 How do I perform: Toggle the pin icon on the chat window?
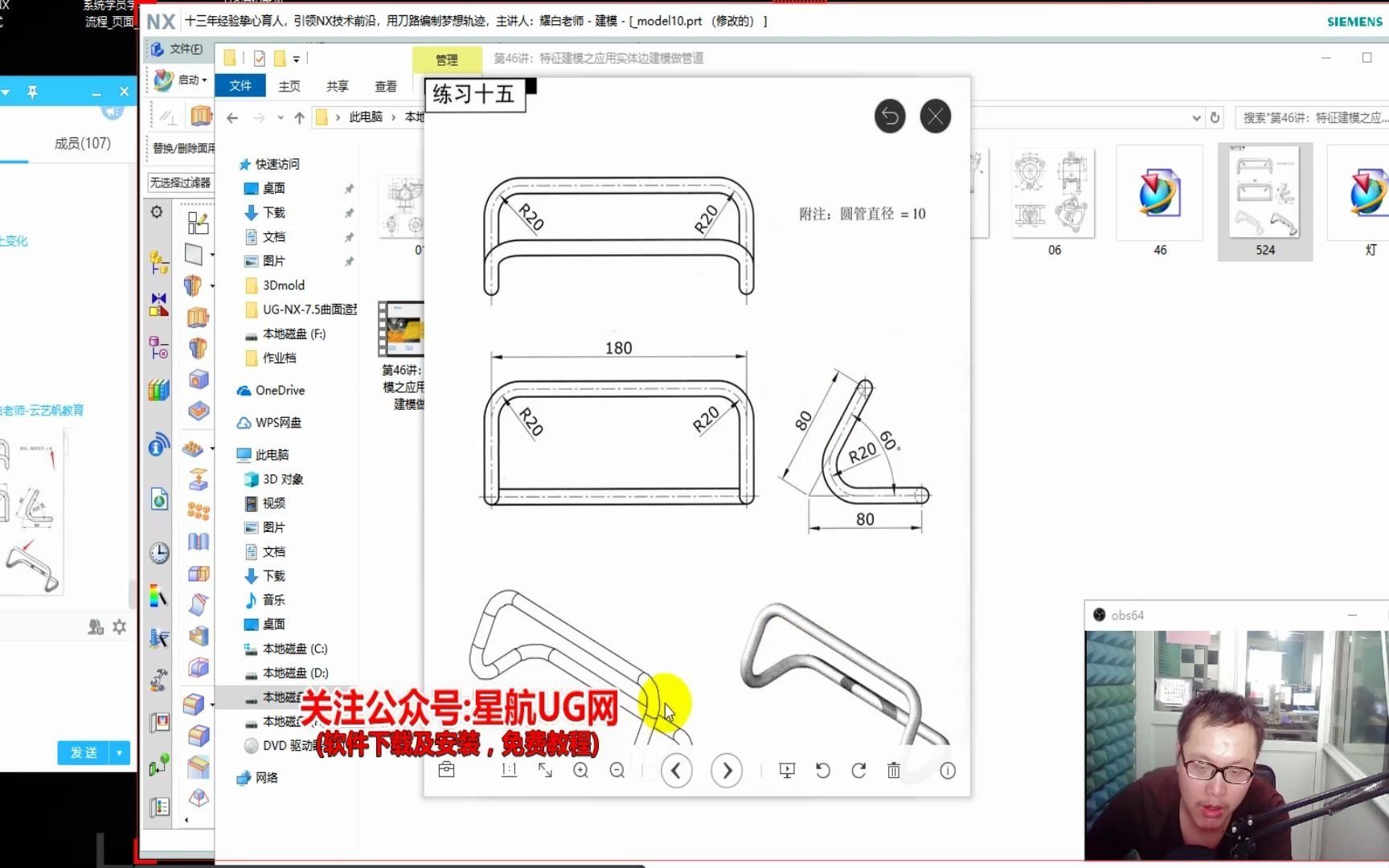pos(32,92)
